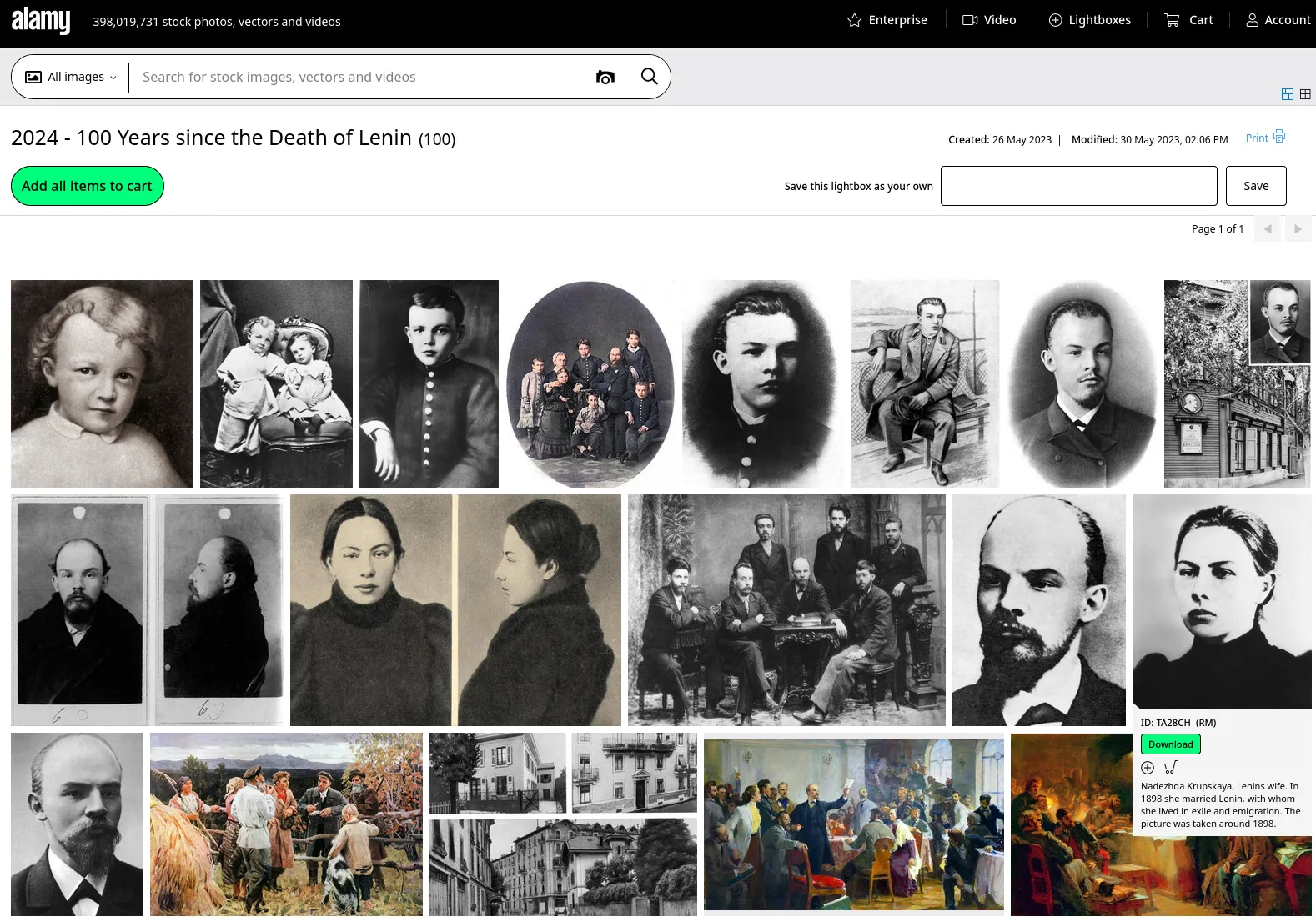The height and width of the screenshot is (922, 1316).
Task: Open the sketch of man seated on bench
Action: click(925, 383)
